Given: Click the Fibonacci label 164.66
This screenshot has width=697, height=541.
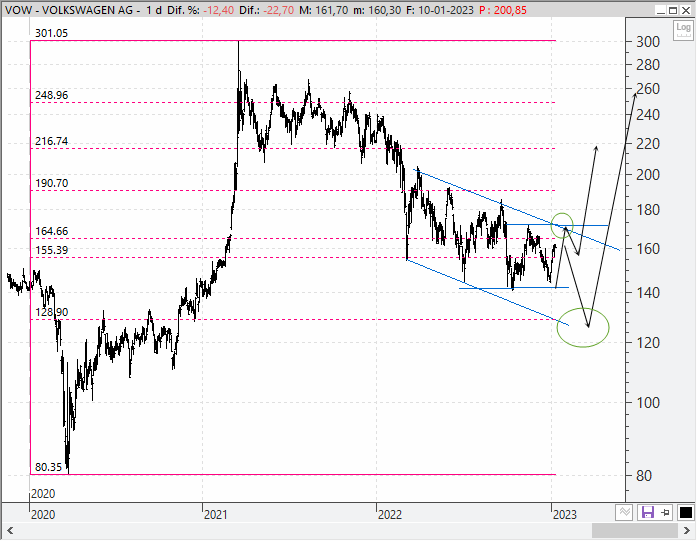Looking at the screenshot, I should click(x=52, y=231).
